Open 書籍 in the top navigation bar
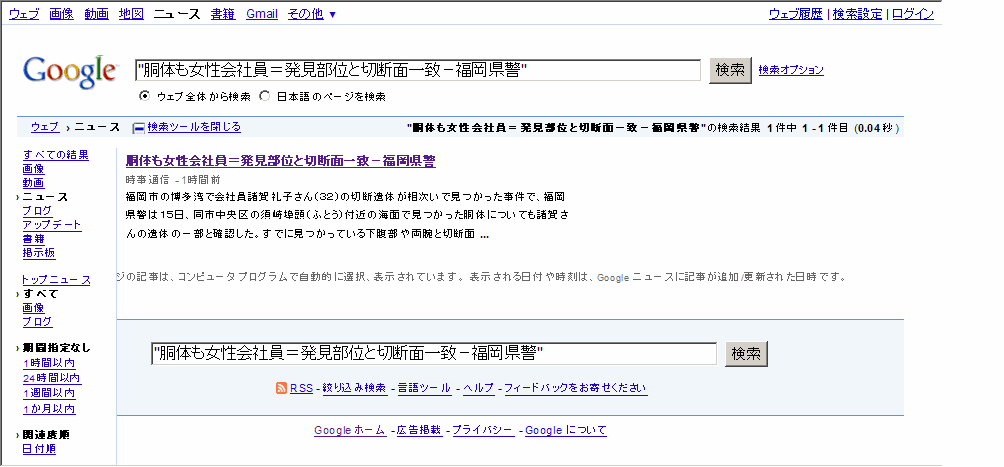The width and height of the screenshot is (1004, 467). 223,14
